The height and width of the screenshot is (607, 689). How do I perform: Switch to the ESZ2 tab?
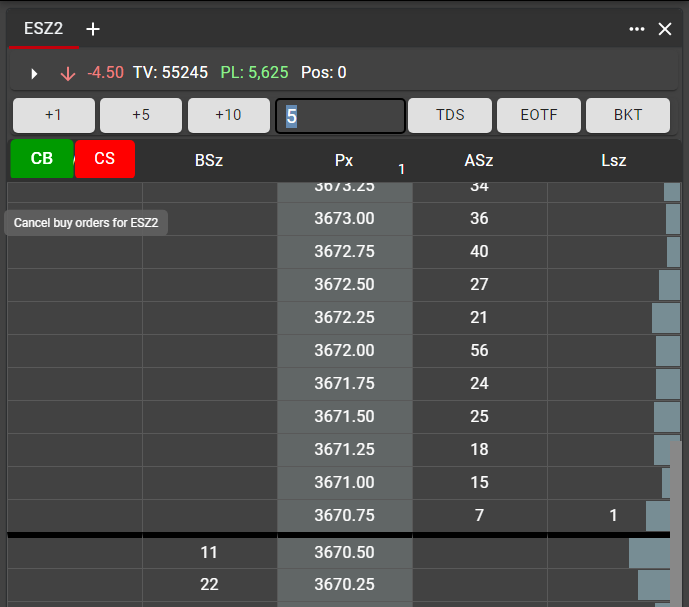tap(44, 29)
